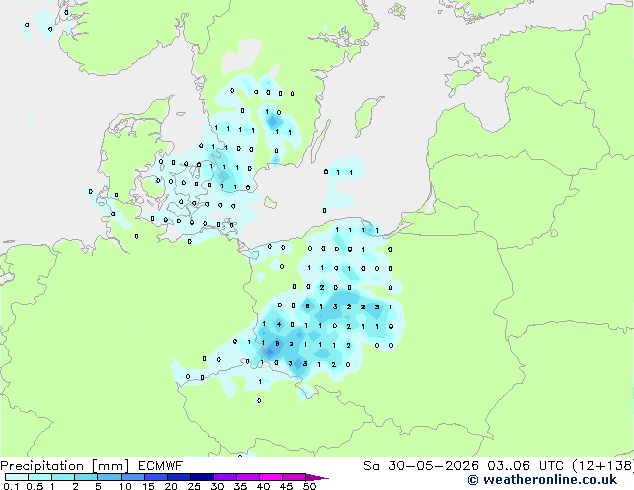Click the '0.5' legend scale value
This screenshot has height=490, width=634.
35,486
